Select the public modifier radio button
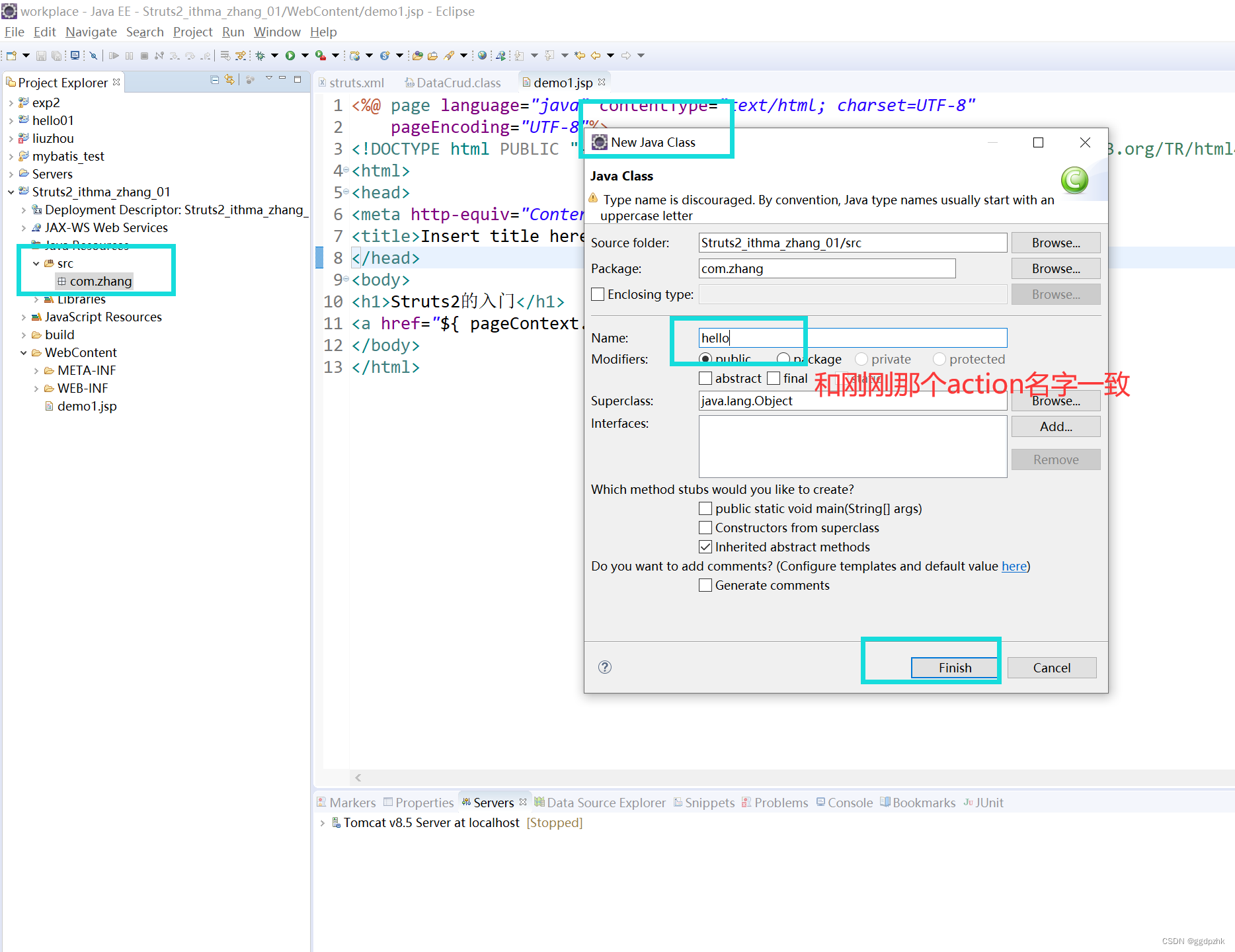 (x=705, y=359)
